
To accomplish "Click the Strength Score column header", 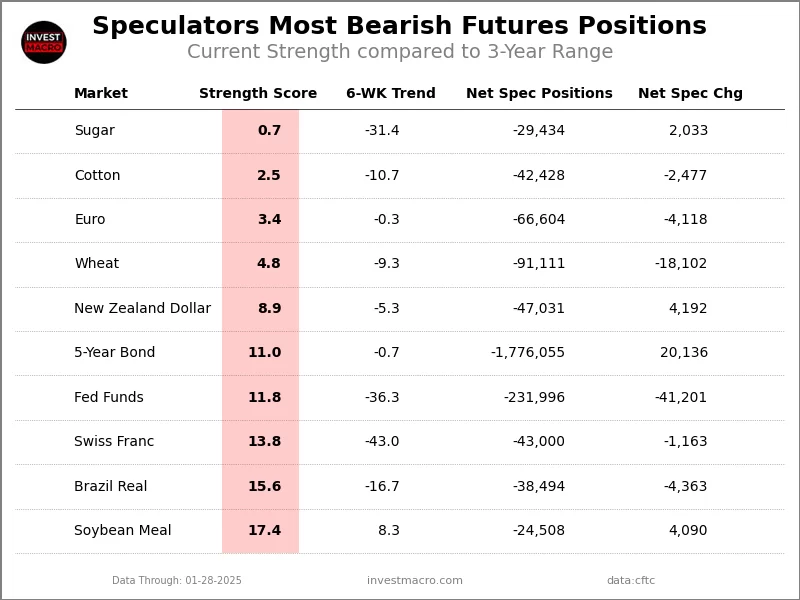I will [258, 94].
